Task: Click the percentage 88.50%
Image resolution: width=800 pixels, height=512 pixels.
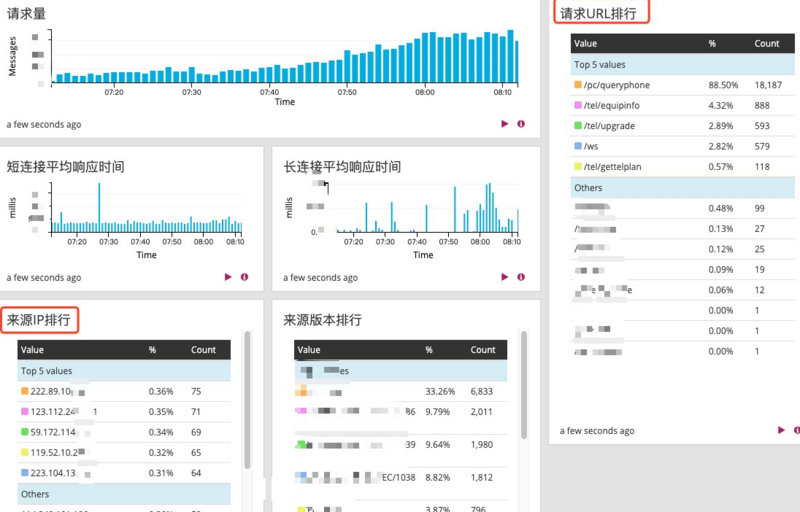Action: click(x=723, y=85)
